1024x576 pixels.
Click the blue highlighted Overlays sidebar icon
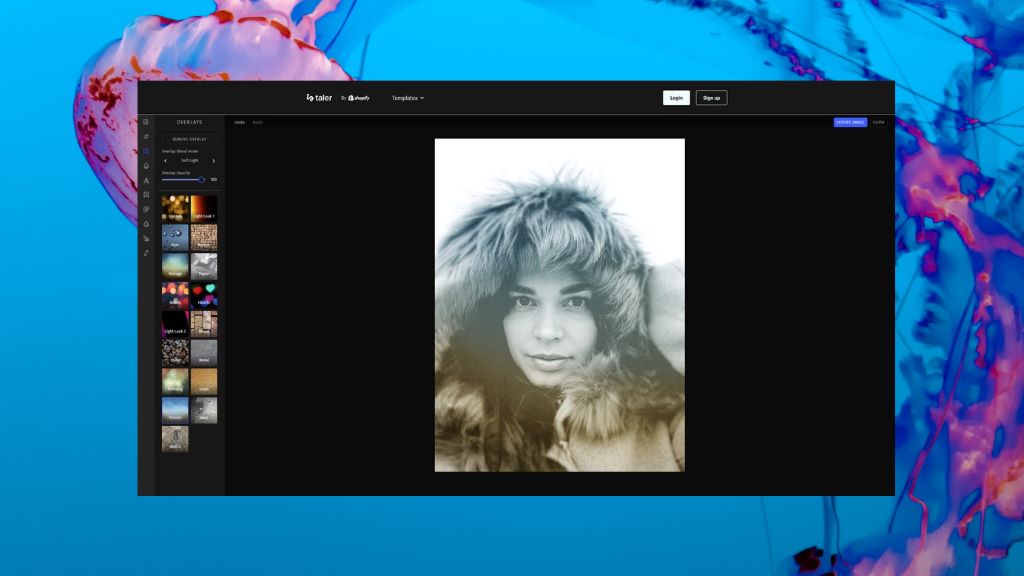(x=146, y=151)
